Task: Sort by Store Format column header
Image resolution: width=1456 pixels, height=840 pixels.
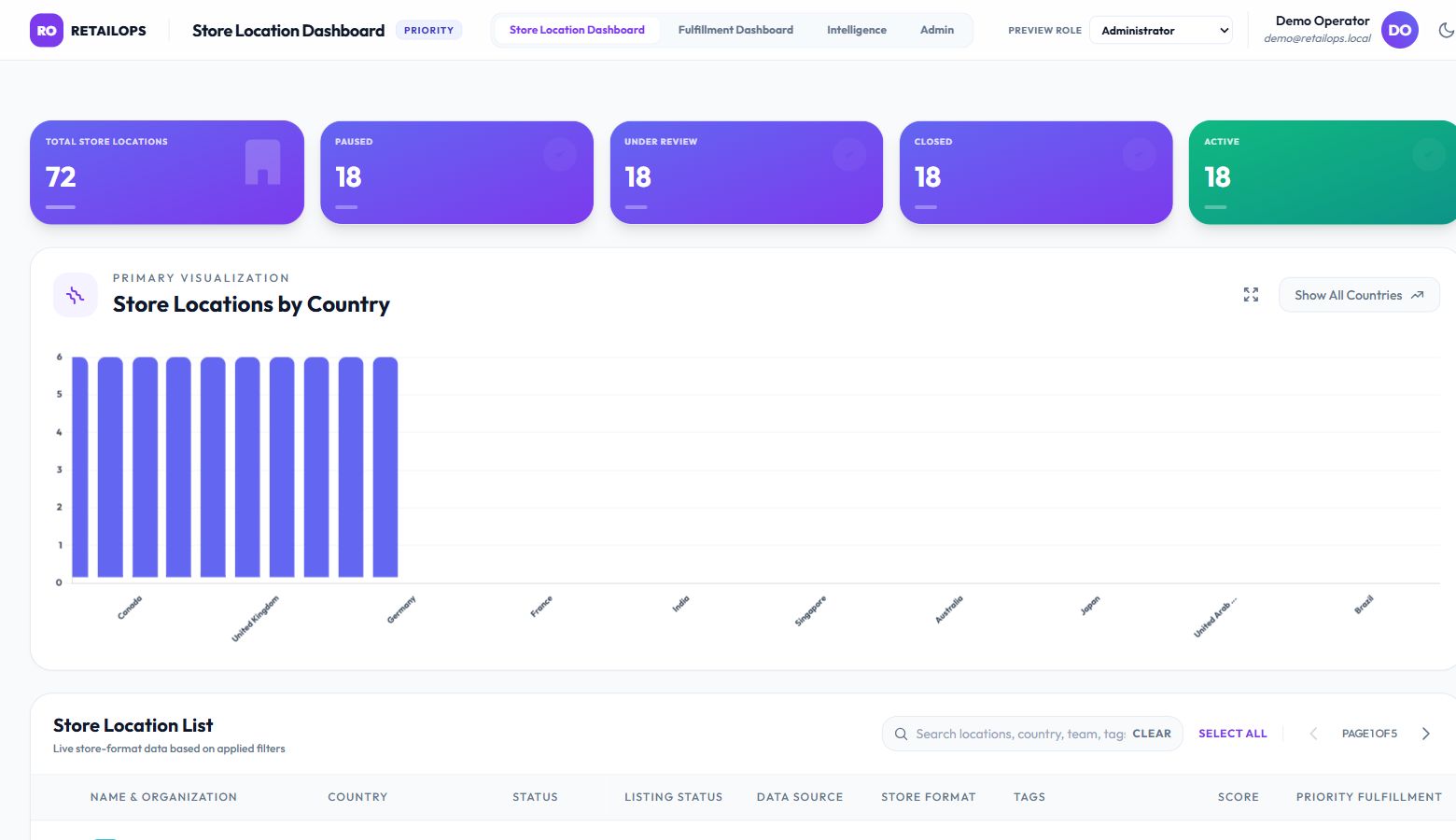Action: tap(929, 797)
